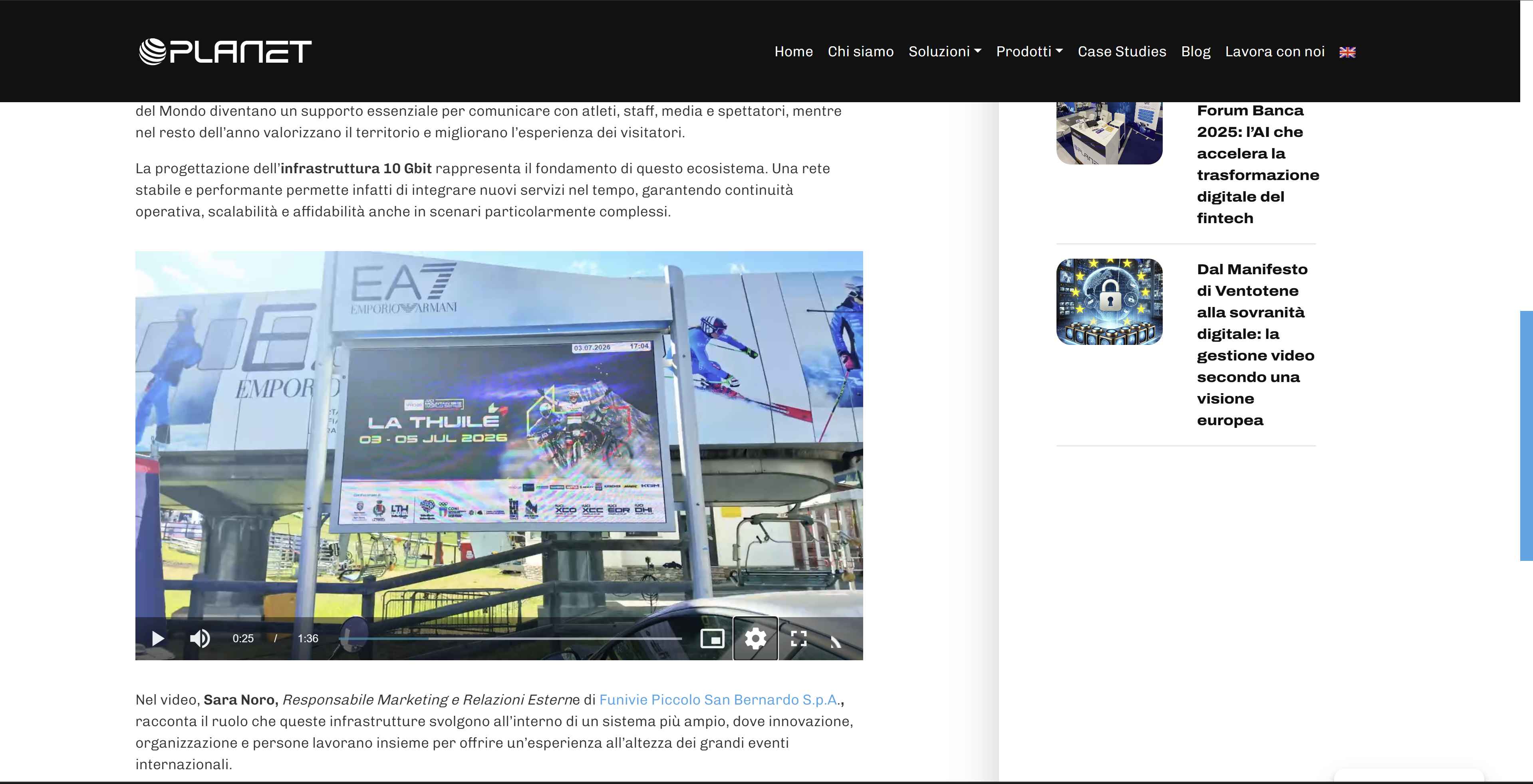Open the Forum Banca 2025 article title
Screen dimensions: 1533x784
click(1257, 164)
